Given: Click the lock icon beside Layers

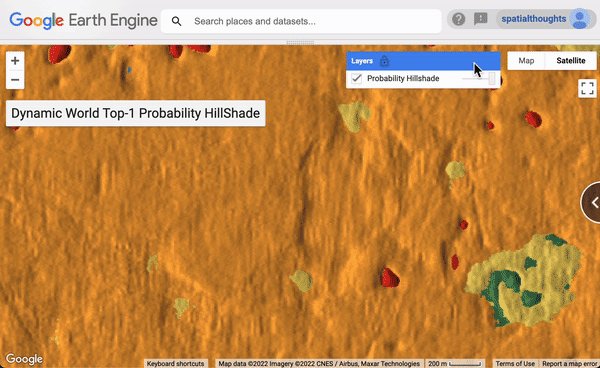Looking at the screenshot, I should (384, 61).
